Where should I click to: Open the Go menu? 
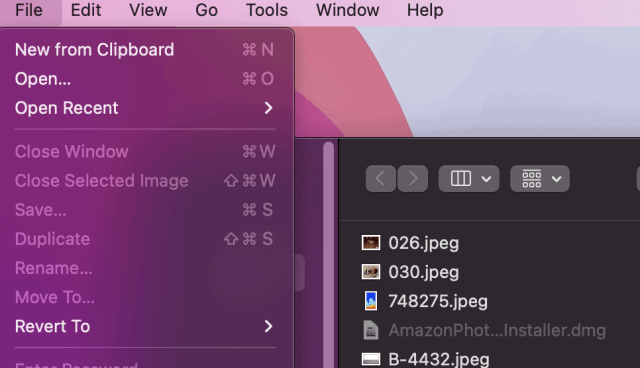(206, 10)
